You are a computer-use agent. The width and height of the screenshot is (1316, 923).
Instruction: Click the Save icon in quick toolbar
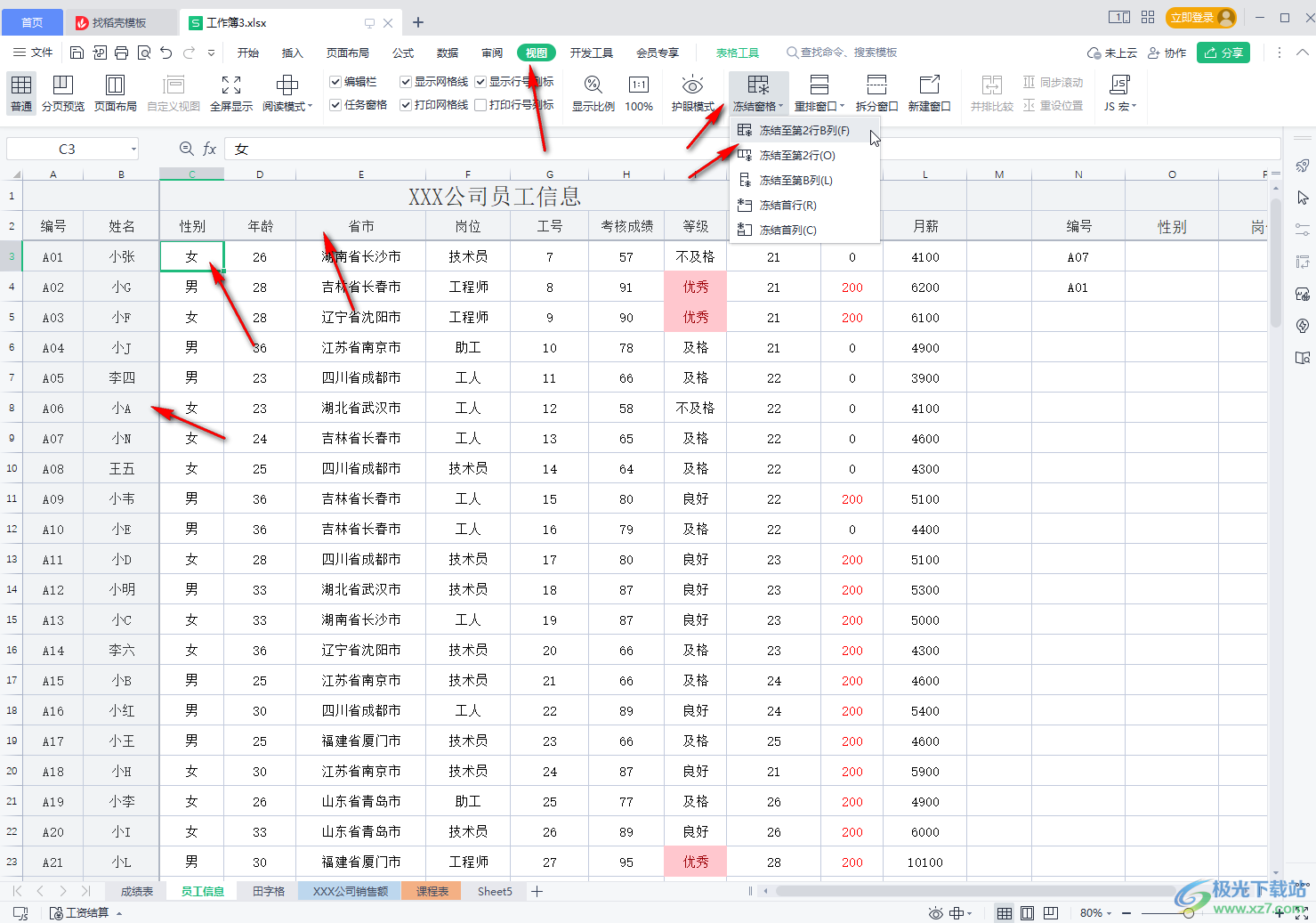[77, 53]
